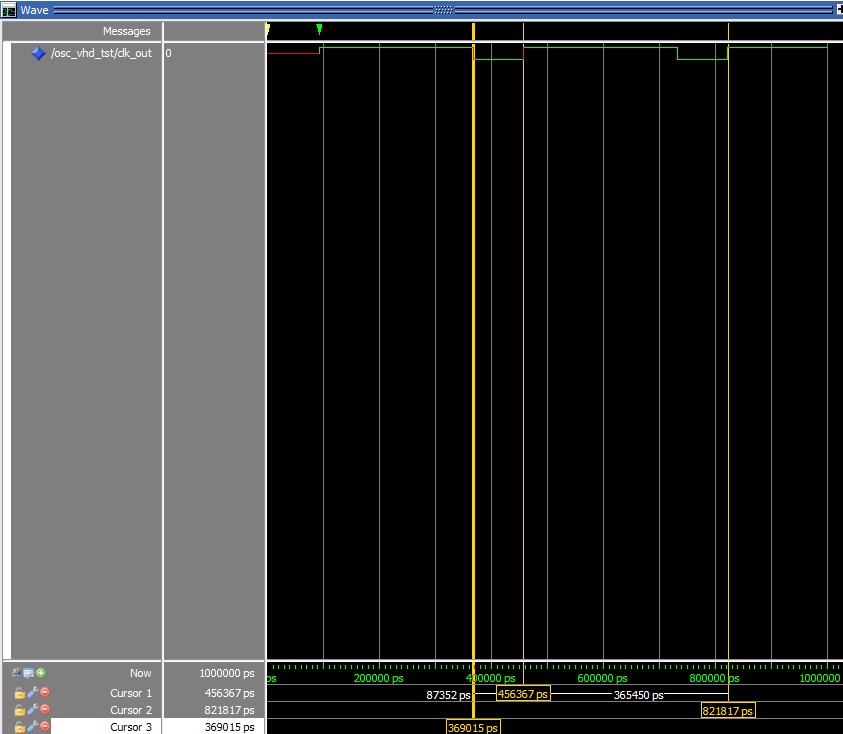Click the 200000 ps timeline label
This screenshot has width=843, height=734.
tap(378, 678)
